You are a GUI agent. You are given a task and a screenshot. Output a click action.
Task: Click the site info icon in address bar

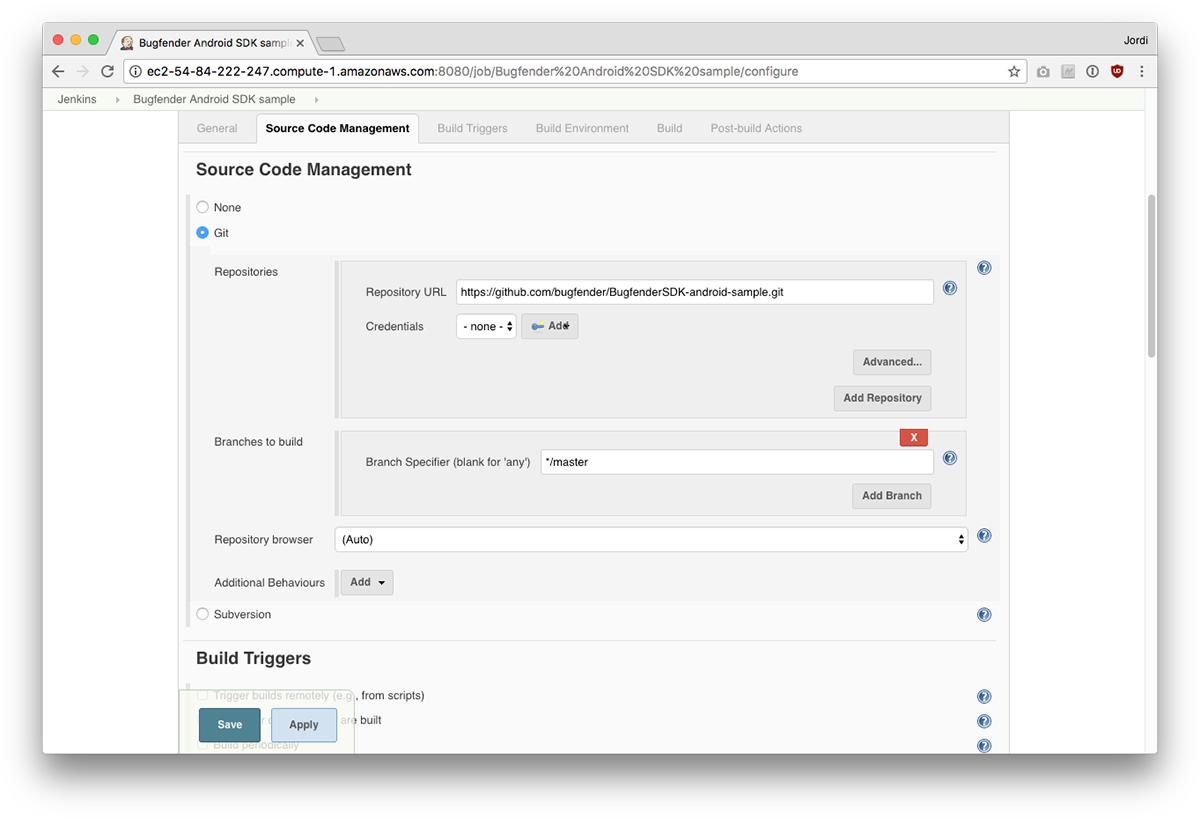click(136, 72)
